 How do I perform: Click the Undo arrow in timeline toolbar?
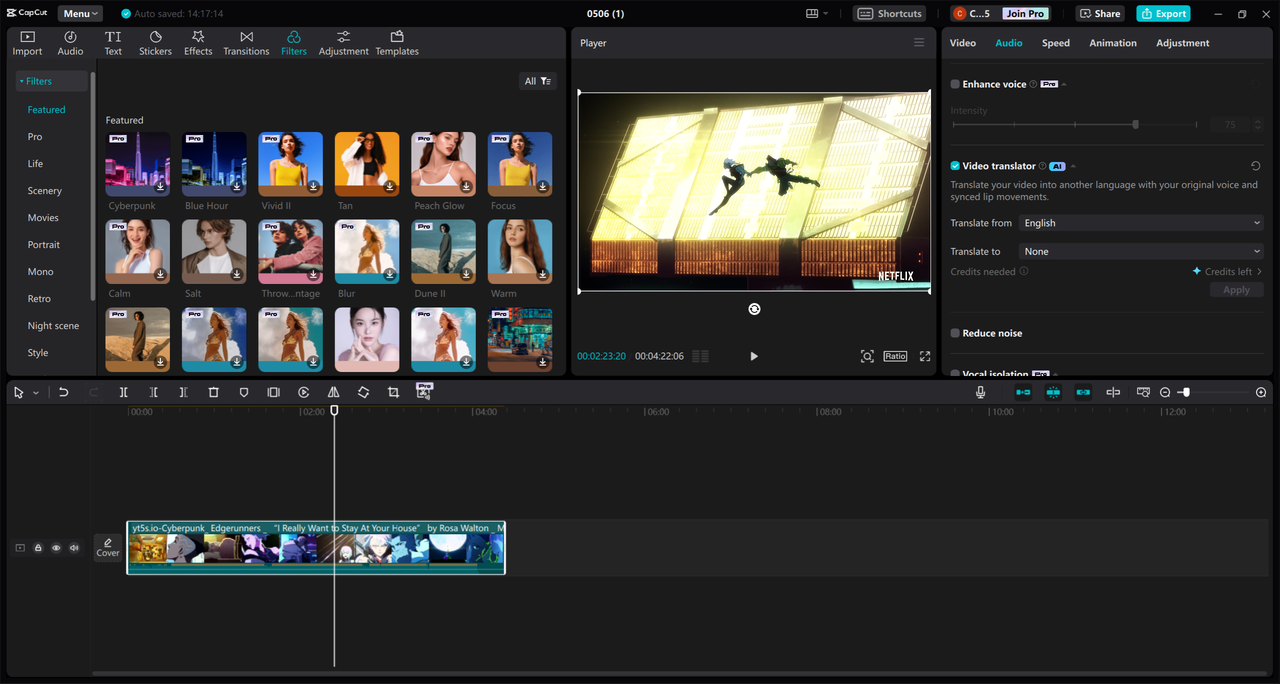pyautogui.click(x=63, y=393)
